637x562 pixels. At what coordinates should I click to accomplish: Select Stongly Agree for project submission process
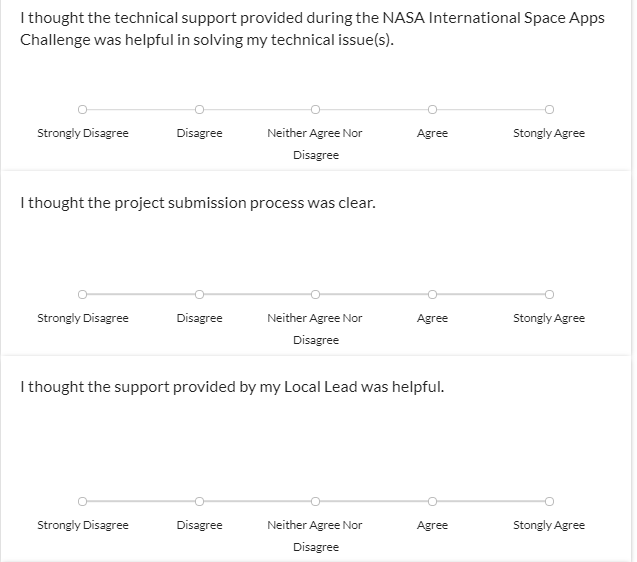[x=549, y=294]
